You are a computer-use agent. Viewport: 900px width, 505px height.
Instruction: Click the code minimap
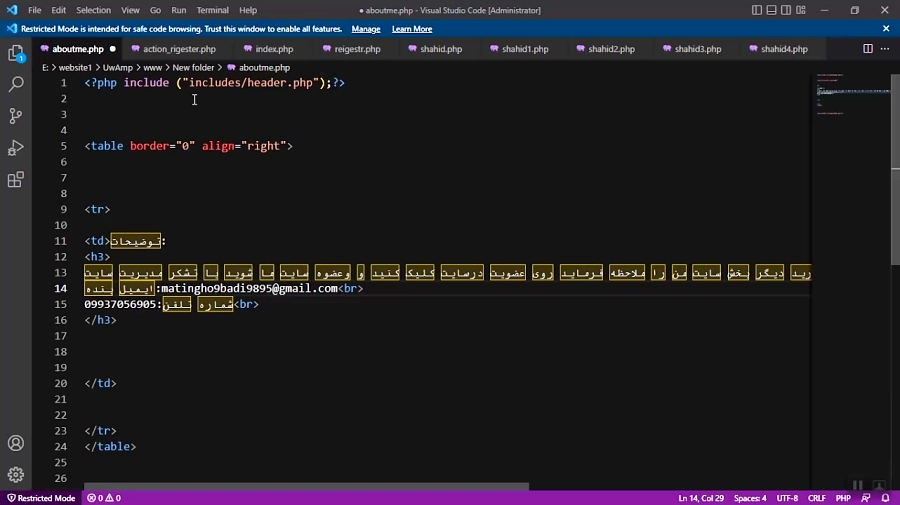[852, 95]
